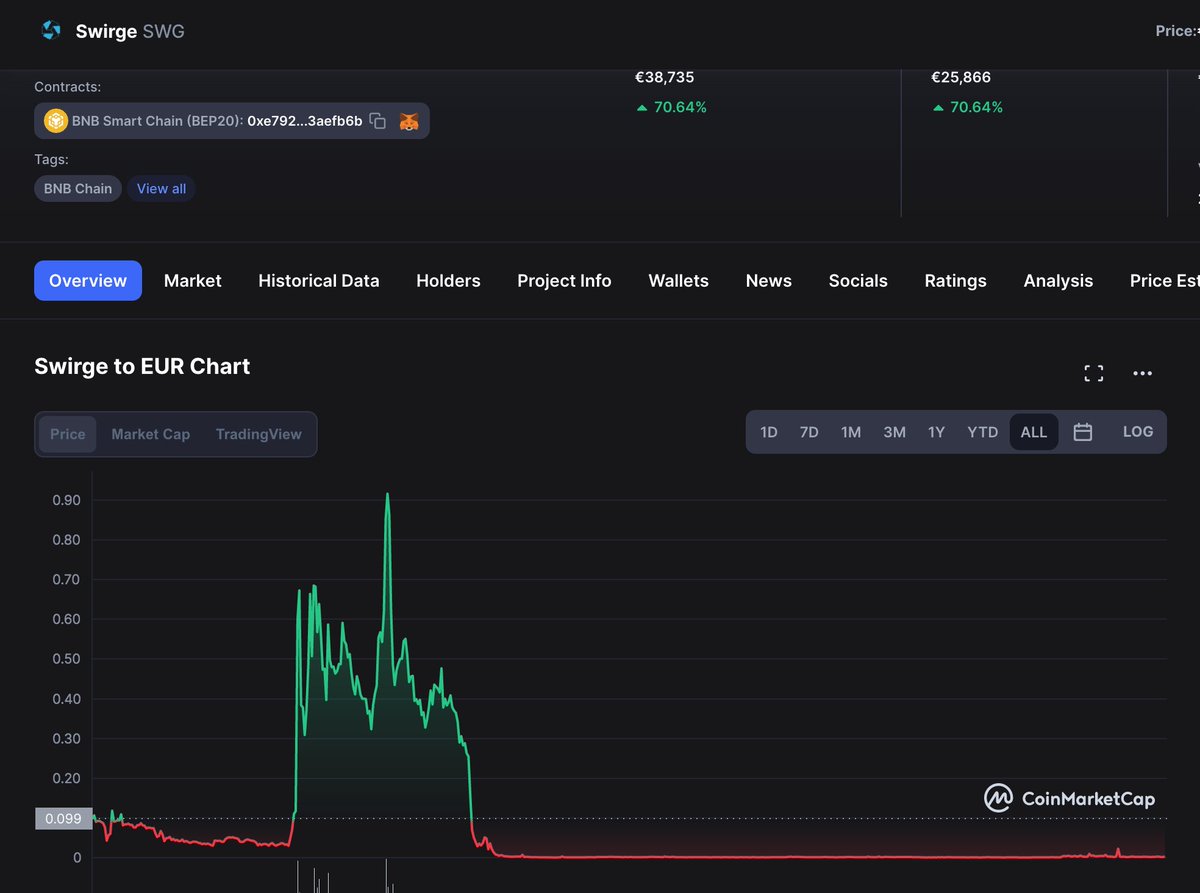This screenshot has height=893, width=1200.
Task: Click the 70.64% change under €25,866
Action: point(968,107)
